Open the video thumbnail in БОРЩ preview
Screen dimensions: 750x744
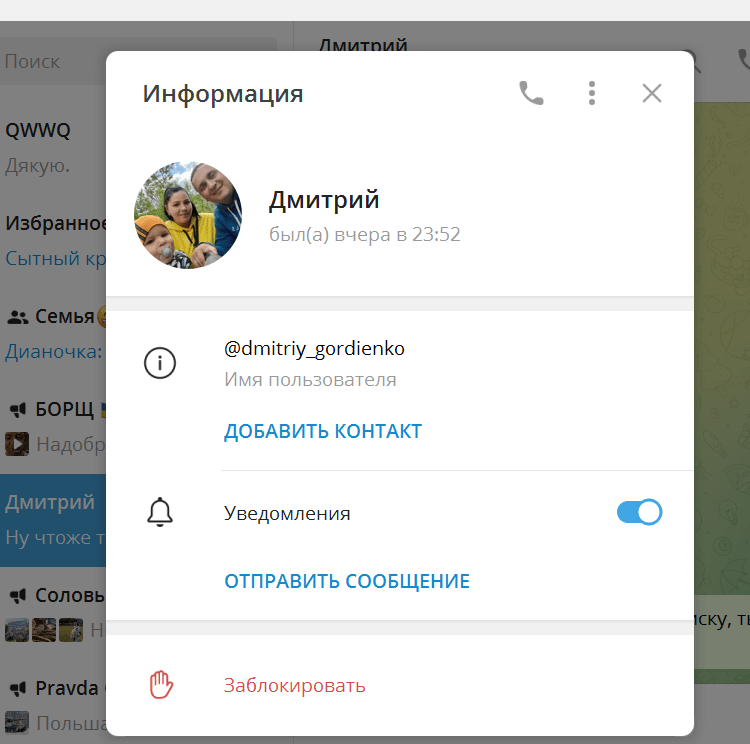point(17,444)
